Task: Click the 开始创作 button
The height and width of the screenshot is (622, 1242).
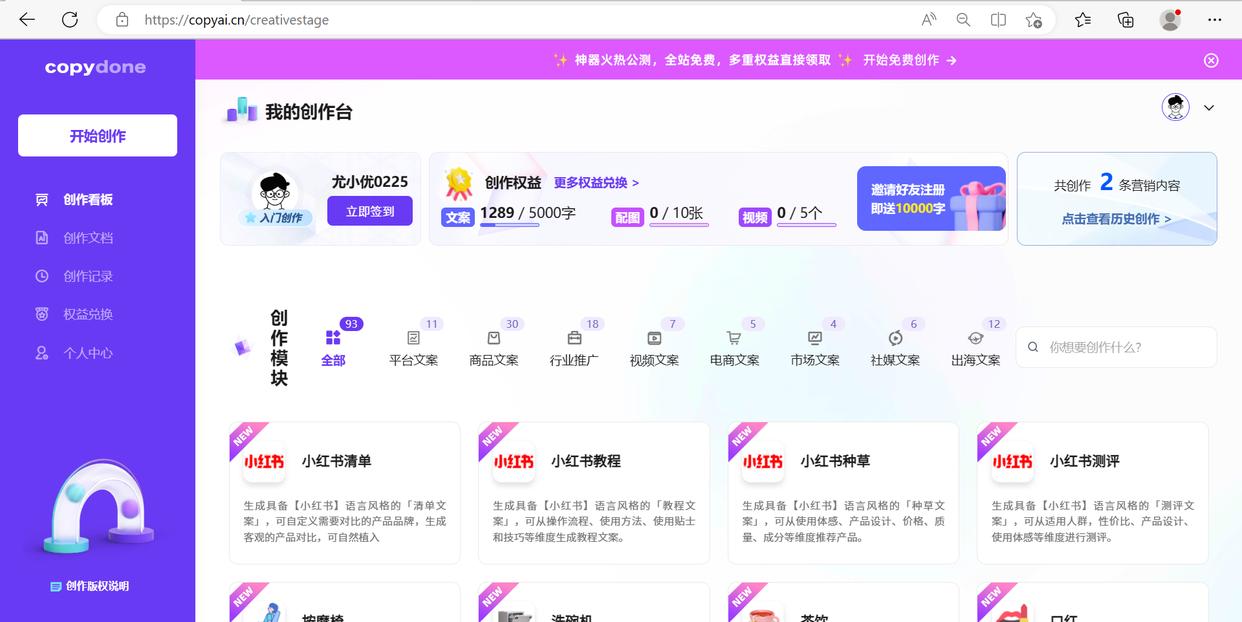Action: click(97, 135)
